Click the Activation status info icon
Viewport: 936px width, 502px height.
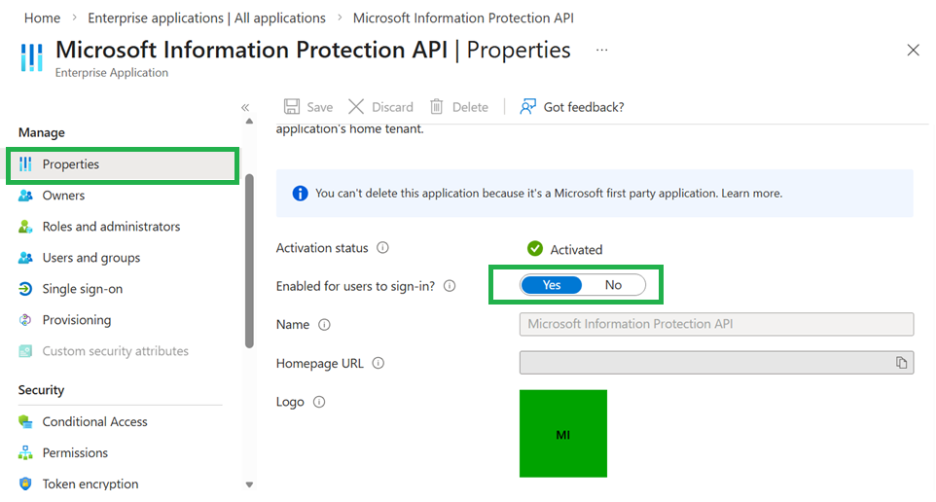pos(383,248)
